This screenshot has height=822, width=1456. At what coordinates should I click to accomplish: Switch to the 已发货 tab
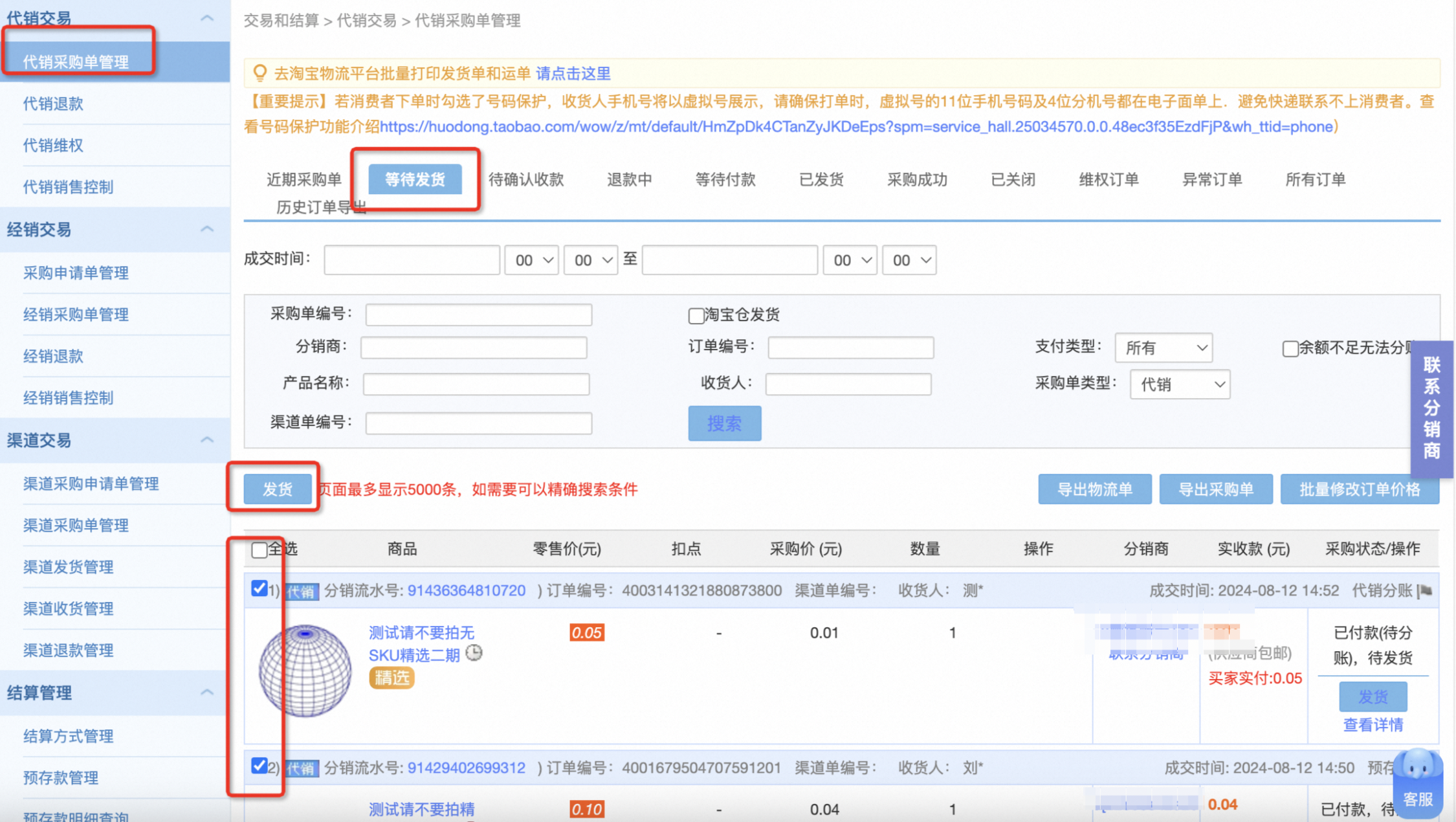821,179
